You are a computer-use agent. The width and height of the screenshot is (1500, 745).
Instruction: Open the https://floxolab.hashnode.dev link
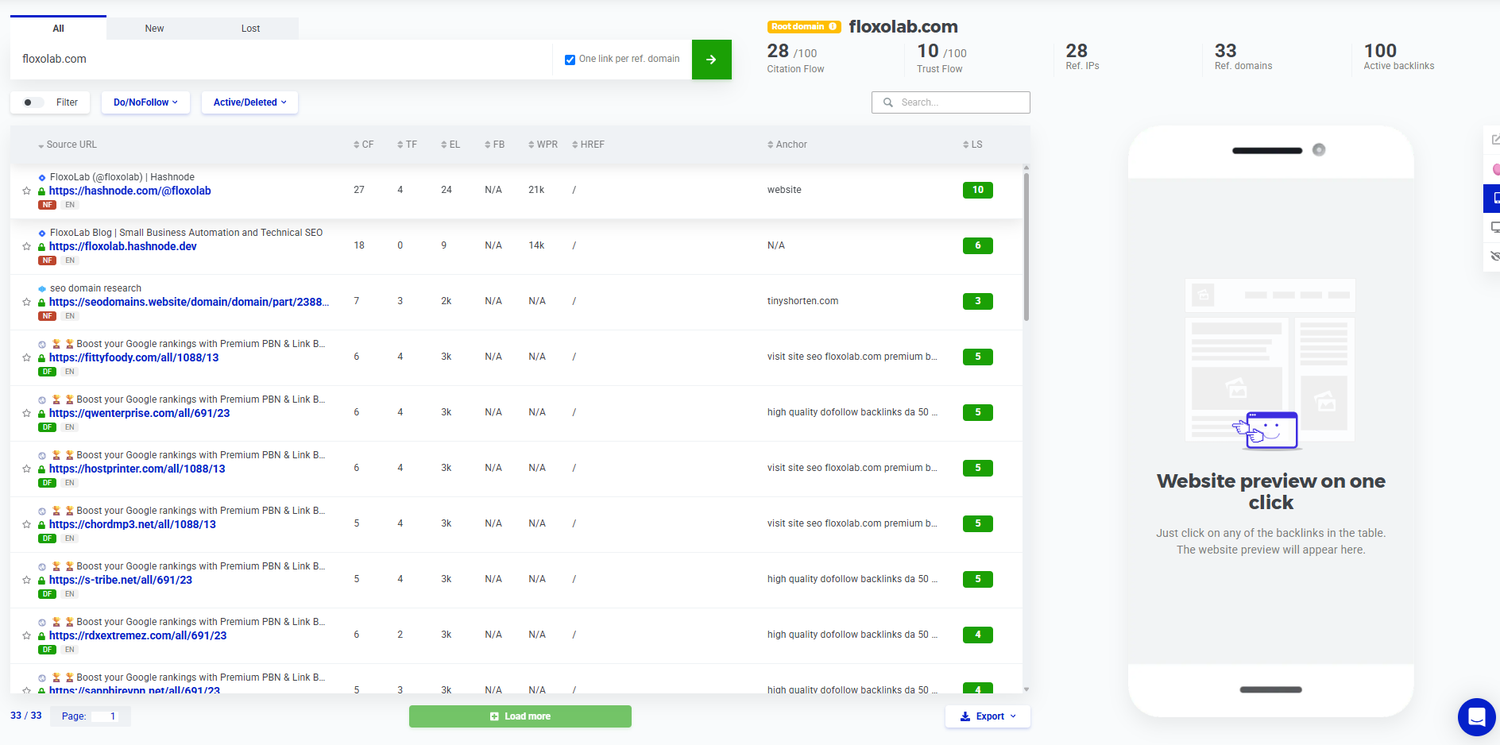tap(123, 247)
